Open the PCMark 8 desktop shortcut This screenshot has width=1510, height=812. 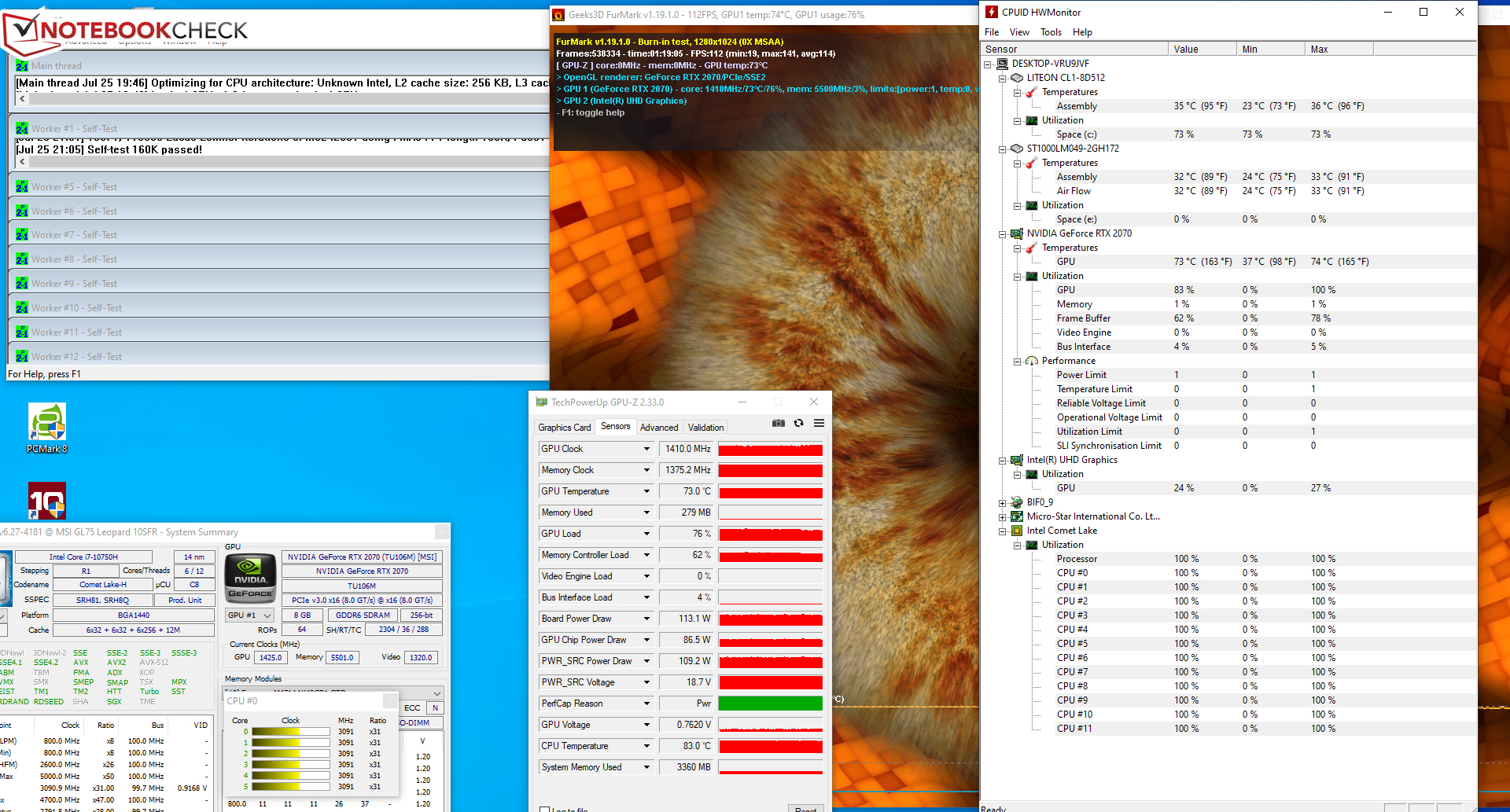(47, 428)
